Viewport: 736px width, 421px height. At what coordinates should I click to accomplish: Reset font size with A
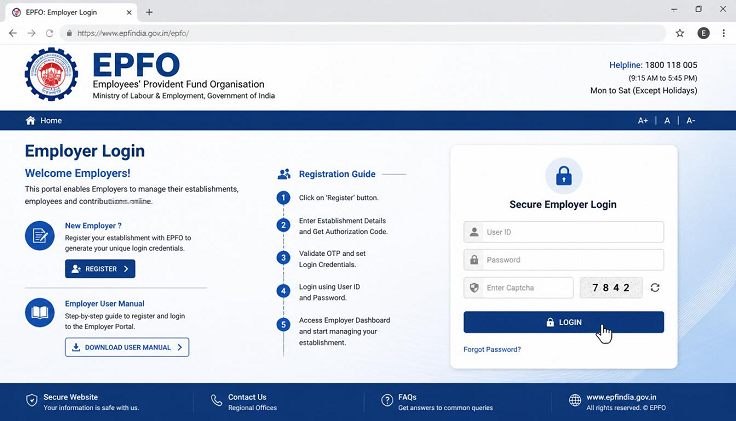click(667, 121)
